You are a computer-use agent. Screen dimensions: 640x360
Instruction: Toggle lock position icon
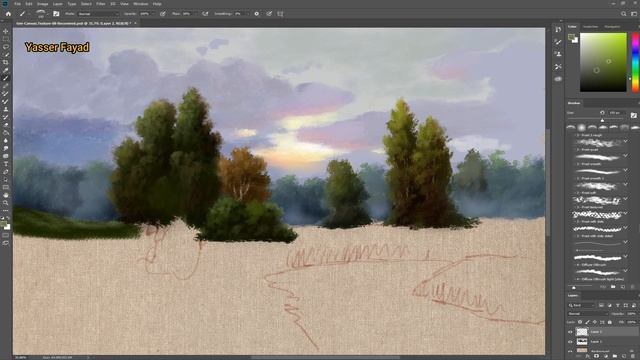point(595,322)
